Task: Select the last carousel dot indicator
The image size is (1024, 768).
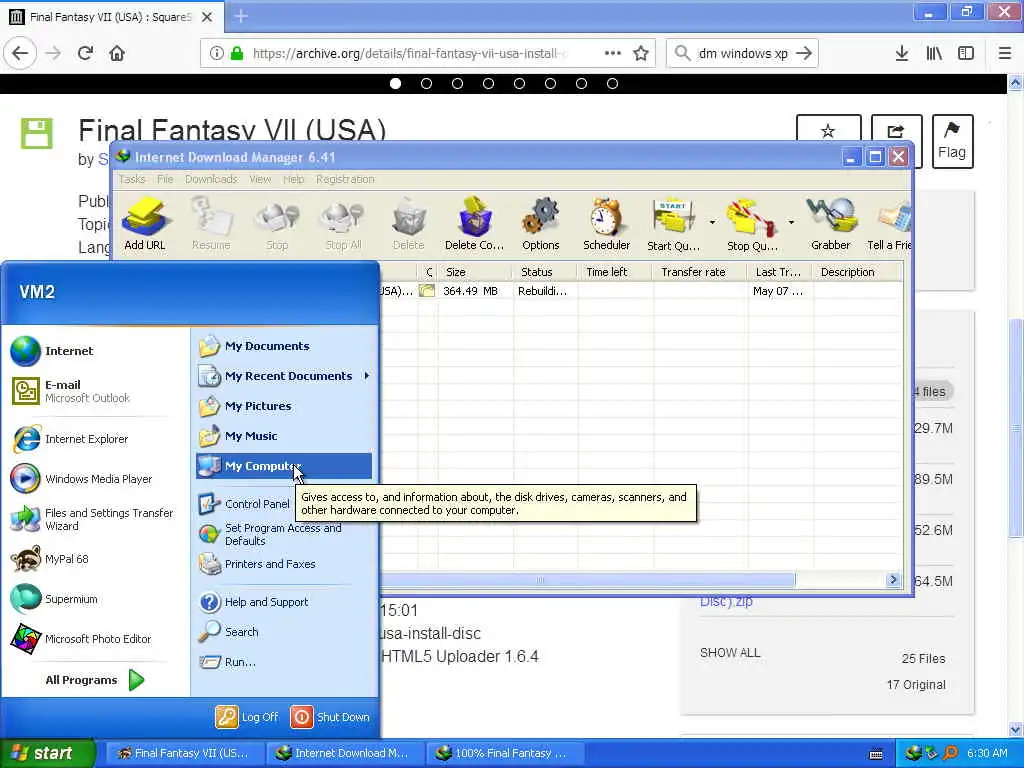Action: pos(612,84)
